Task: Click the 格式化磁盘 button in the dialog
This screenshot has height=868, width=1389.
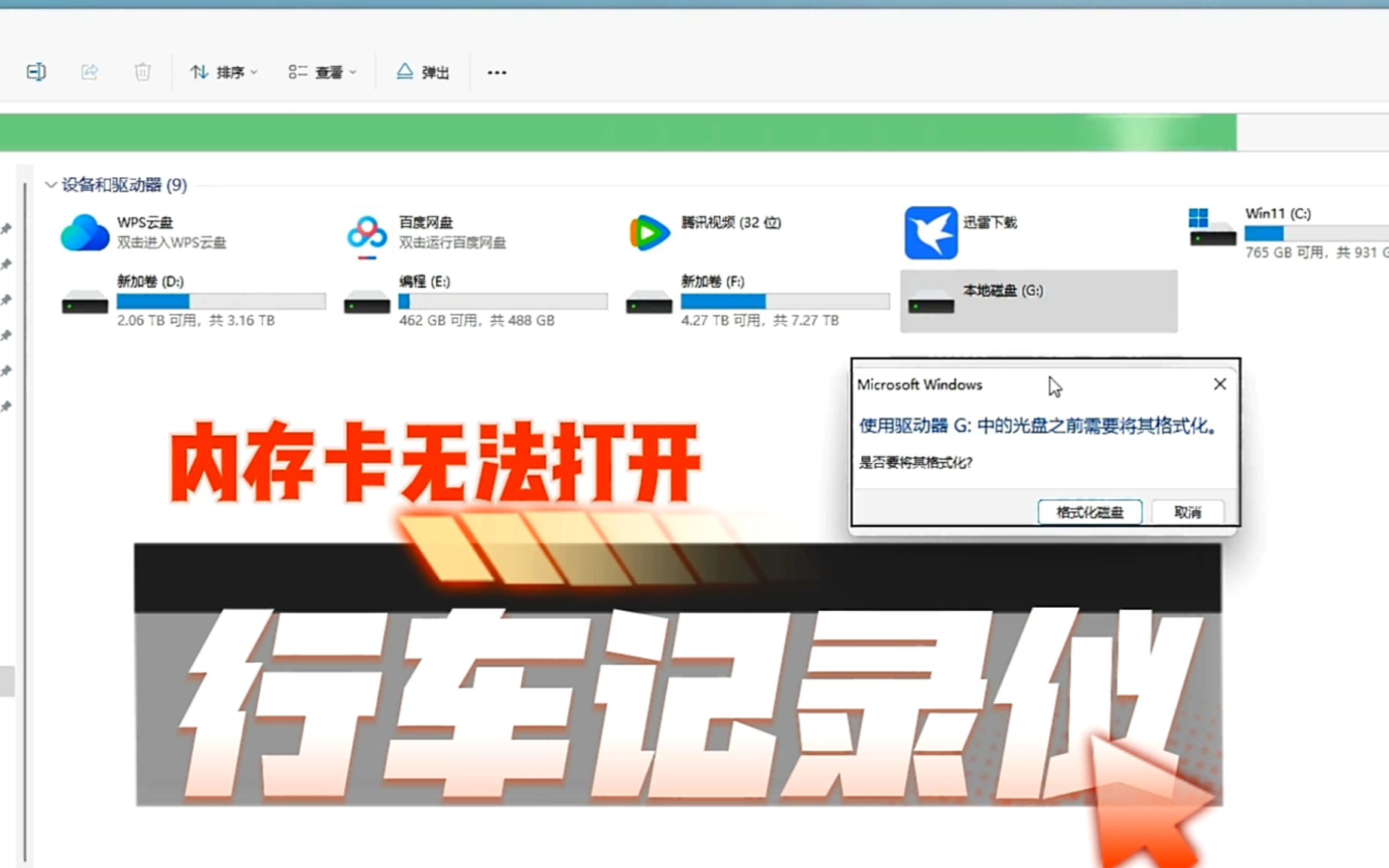Action: 1090,512
